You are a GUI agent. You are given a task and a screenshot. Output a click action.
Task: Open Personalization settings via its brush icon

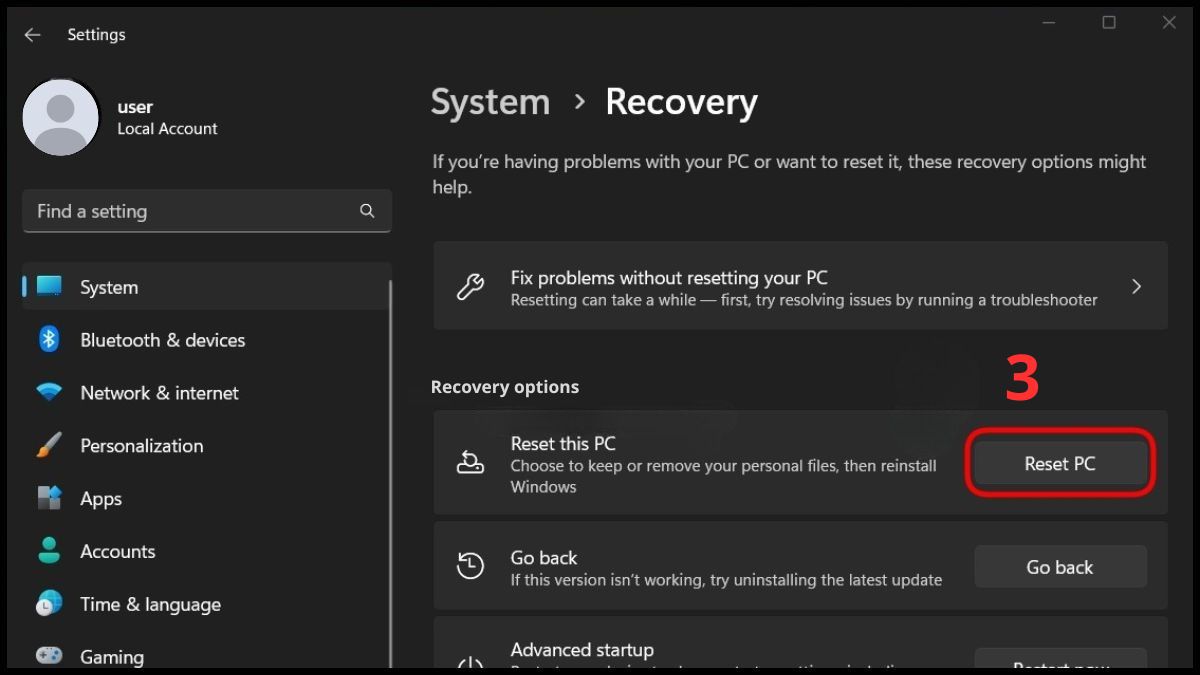tap(50, 445)
